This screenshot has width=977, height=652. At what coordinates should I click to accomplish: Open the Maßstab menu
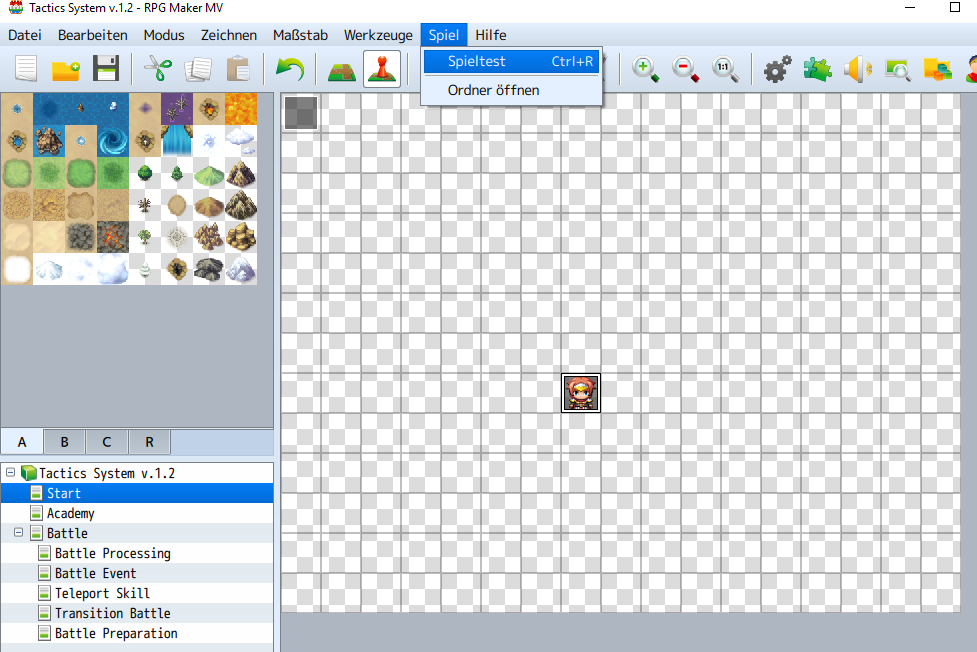click(x=300, y=35)
